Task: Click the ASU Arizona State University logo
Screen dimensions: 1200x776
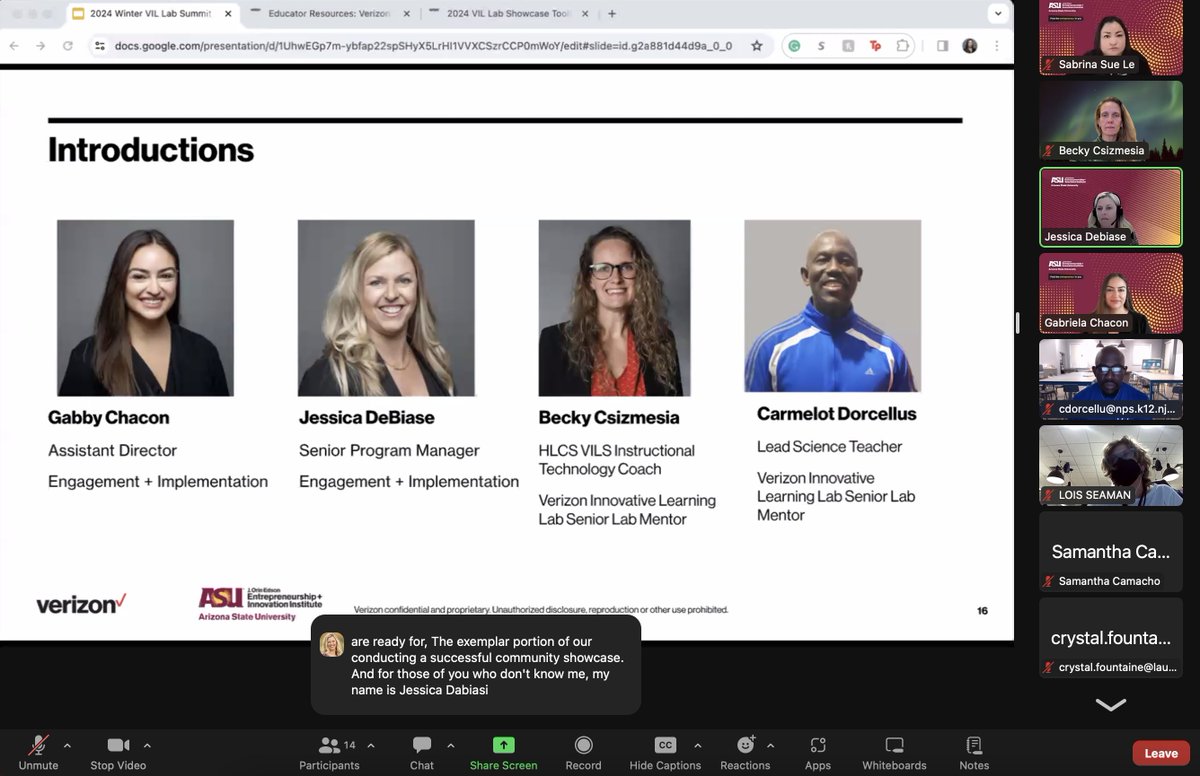Action: tap(260, 604)
